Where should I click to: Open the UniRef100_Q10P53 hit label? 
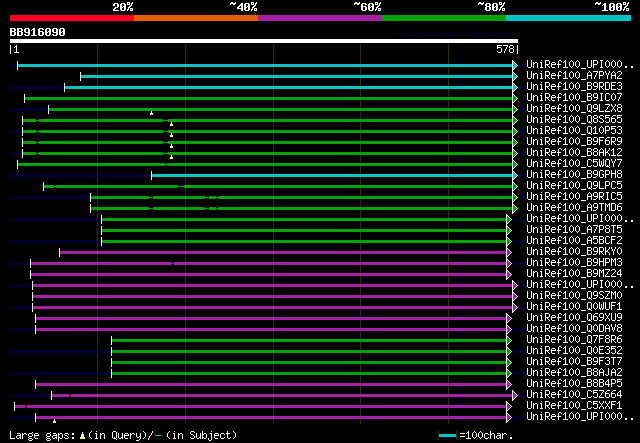pos(573,131)
